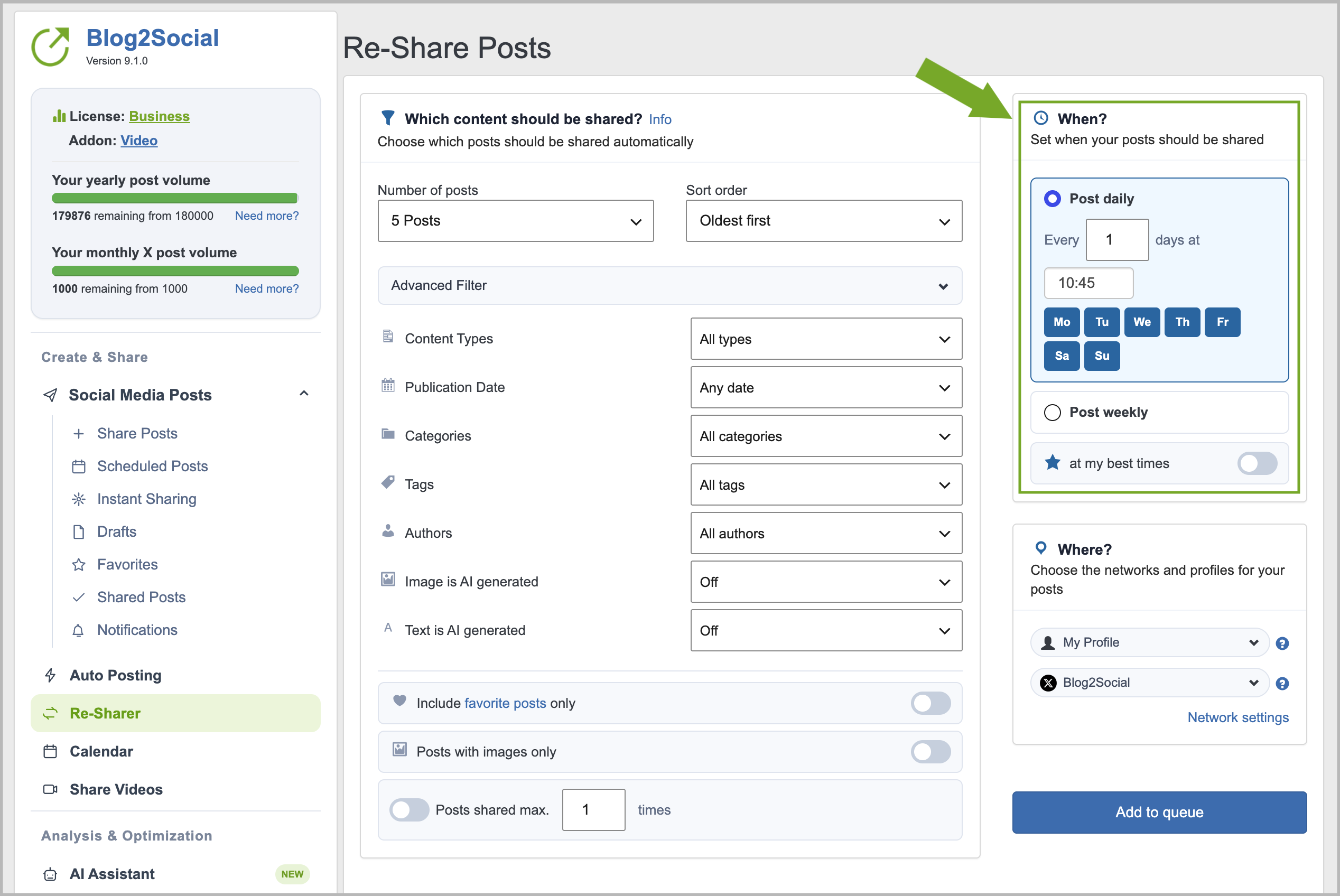
Task: Click the Auto Posting lightning icon
Action: (x=50, y=675)
